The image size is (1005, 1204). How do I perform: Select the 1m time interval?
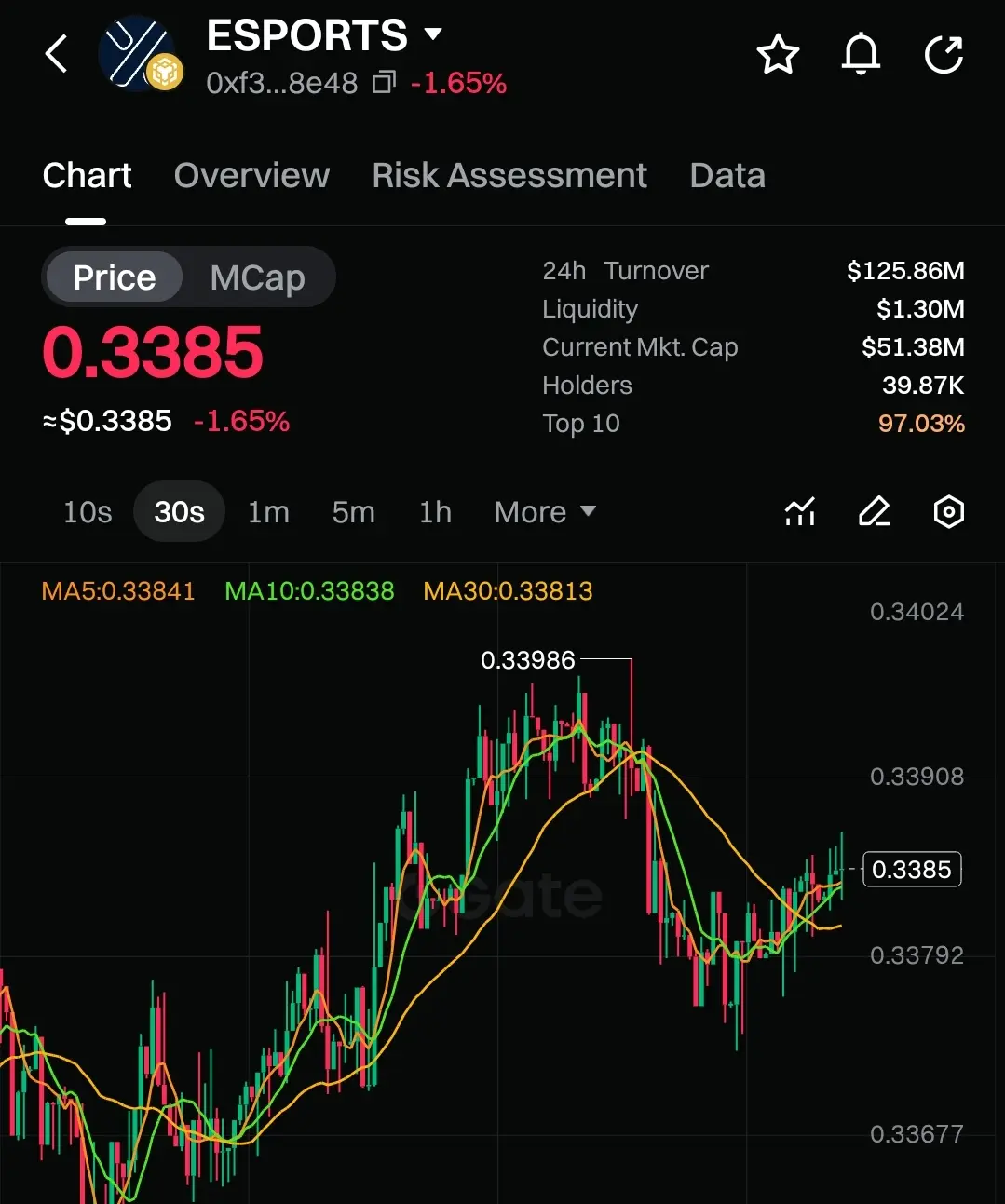(x=268, y=512)
